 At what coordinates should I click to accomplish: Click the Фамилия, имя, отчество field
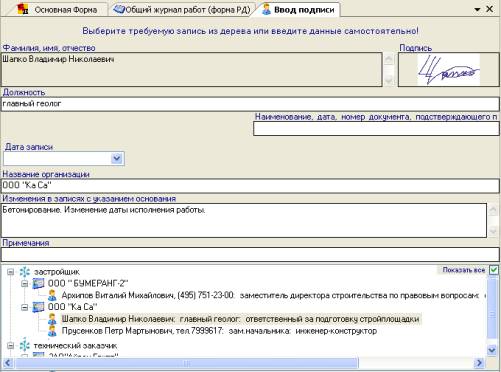coord(192,69)
